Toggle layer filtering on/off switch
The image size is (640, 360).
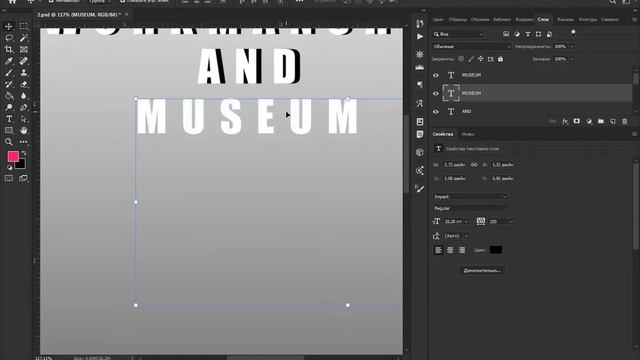click(573, 33)
